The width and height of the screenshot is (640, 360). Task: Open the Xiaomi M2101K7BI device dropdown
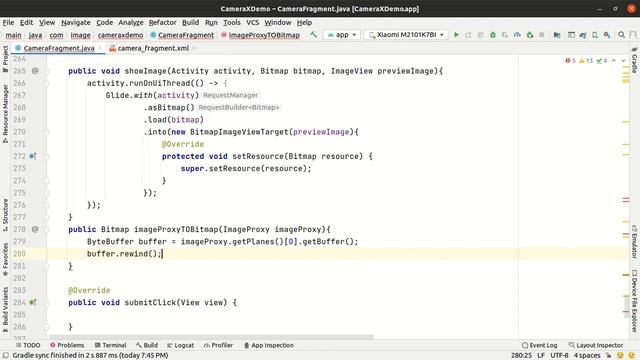[x=406, y=35]
